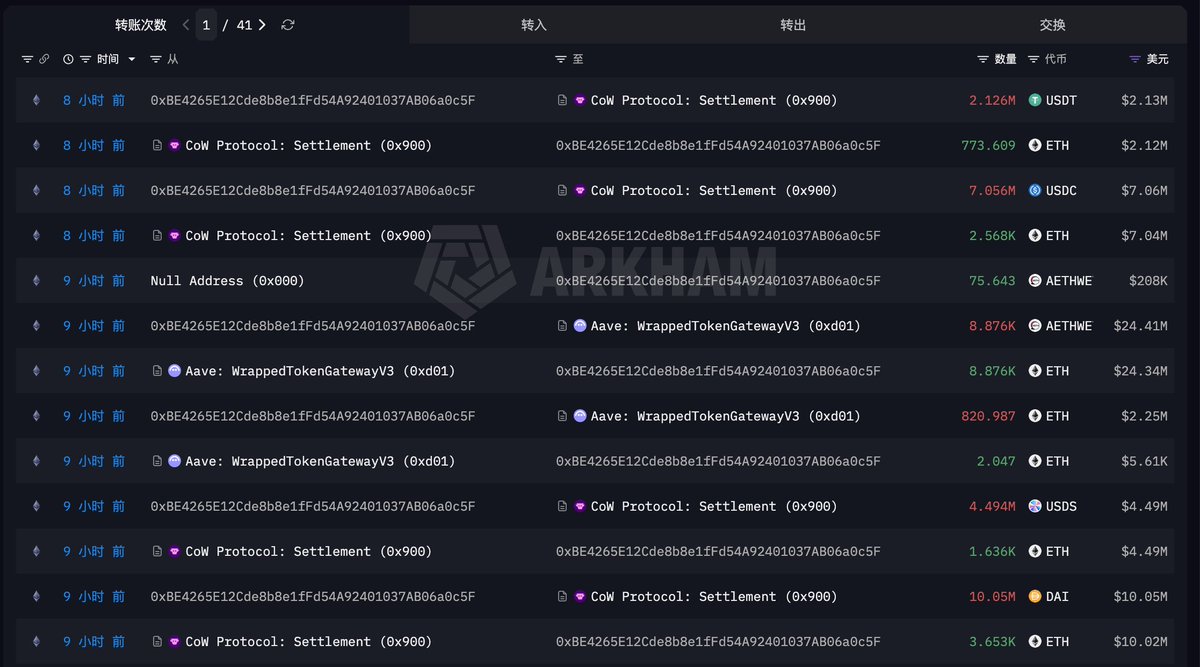Open CoW Protocol Settlement sender in $7.04M row
The image size is (1200, 667).
[x=308, y=236]
